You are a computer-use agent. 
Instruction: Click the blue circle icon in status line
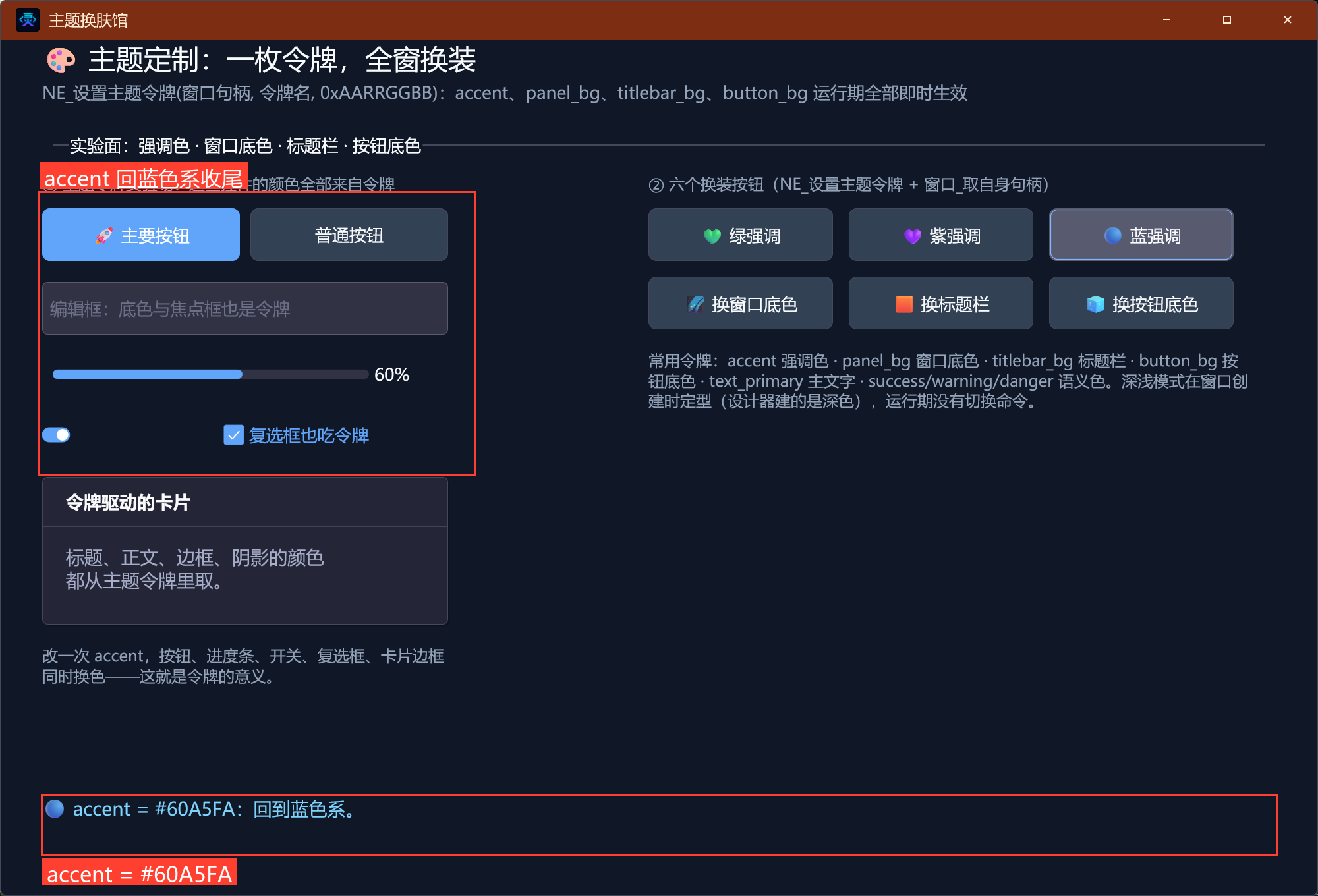point(55,808)
